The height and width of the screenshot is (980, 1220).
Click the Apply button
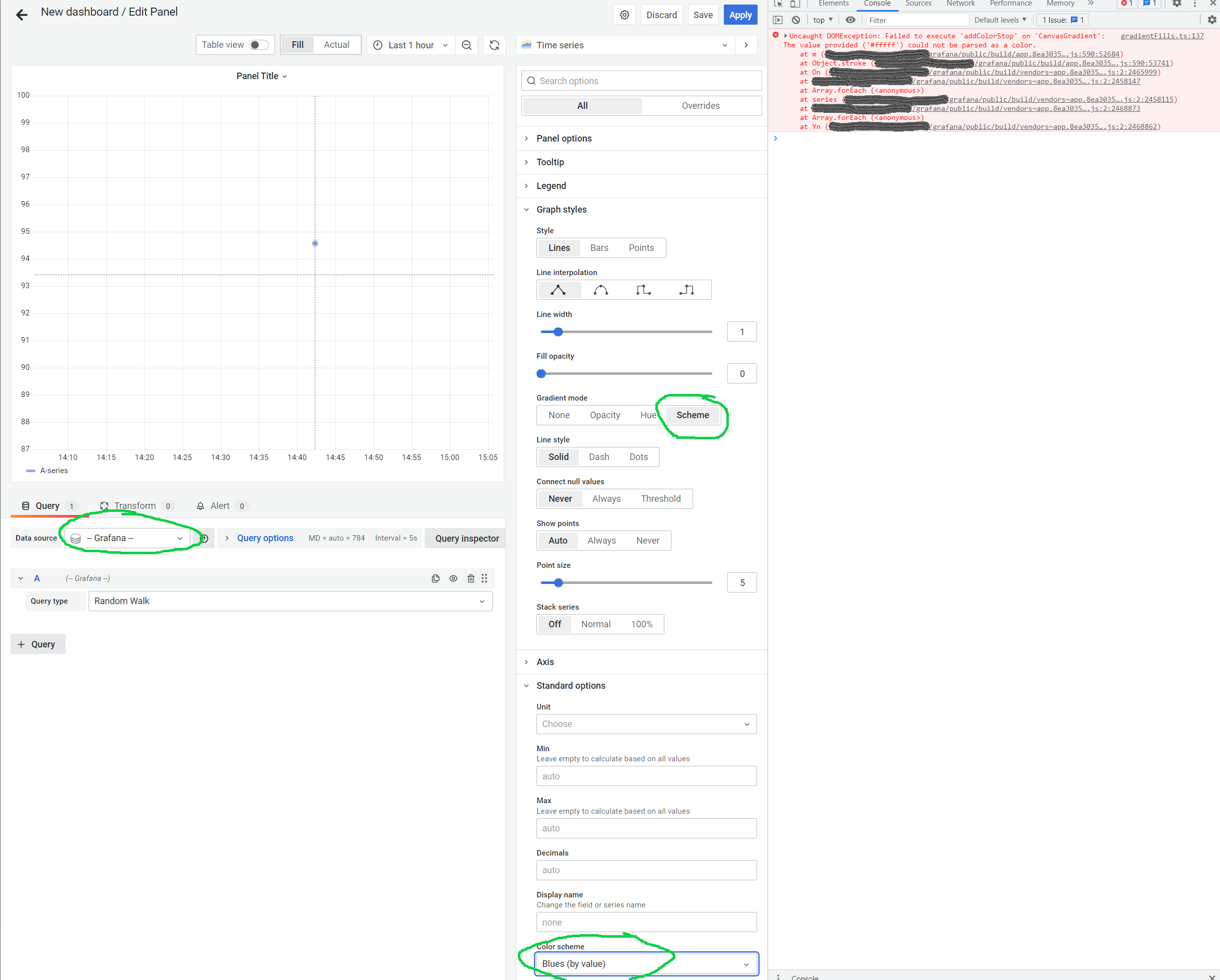(x=739, y=15)
